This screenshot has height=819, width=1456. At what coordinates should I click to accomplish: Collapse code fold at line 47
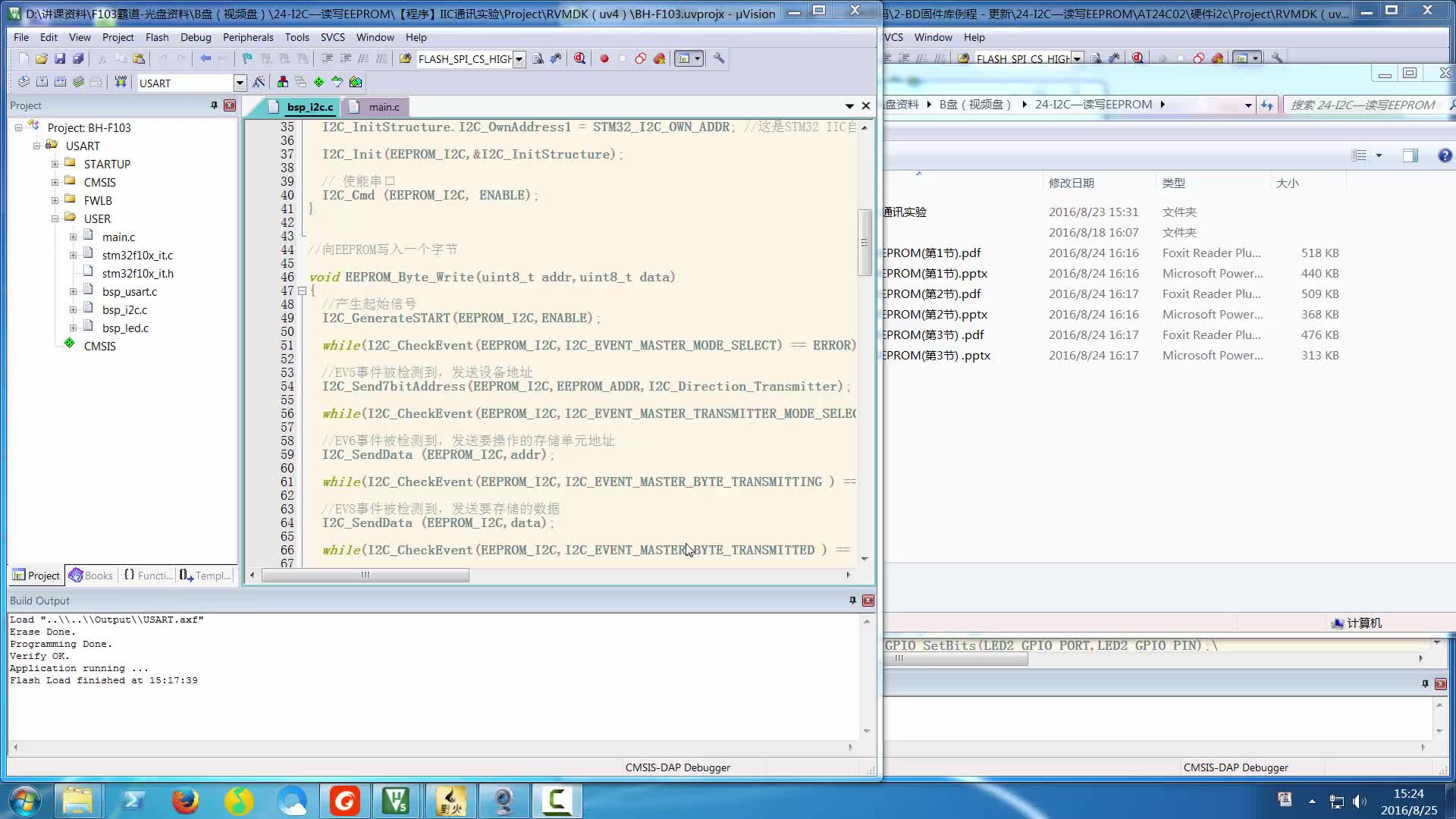tap(302, 291)
